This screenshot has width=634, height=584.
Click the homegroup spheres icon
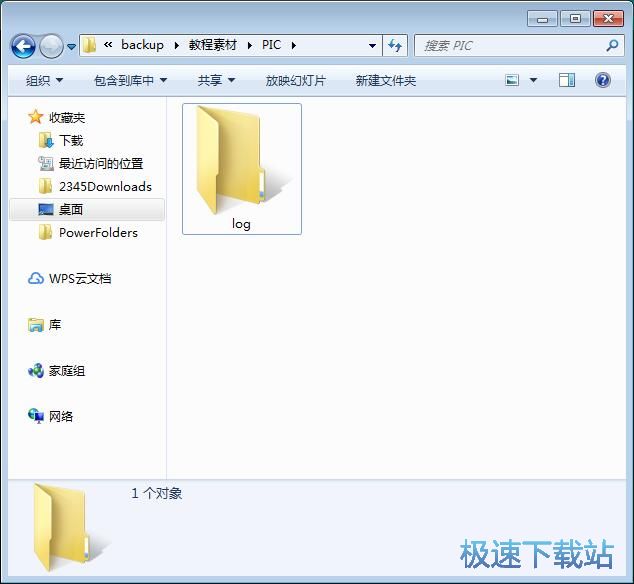click(x=36, y=370)
